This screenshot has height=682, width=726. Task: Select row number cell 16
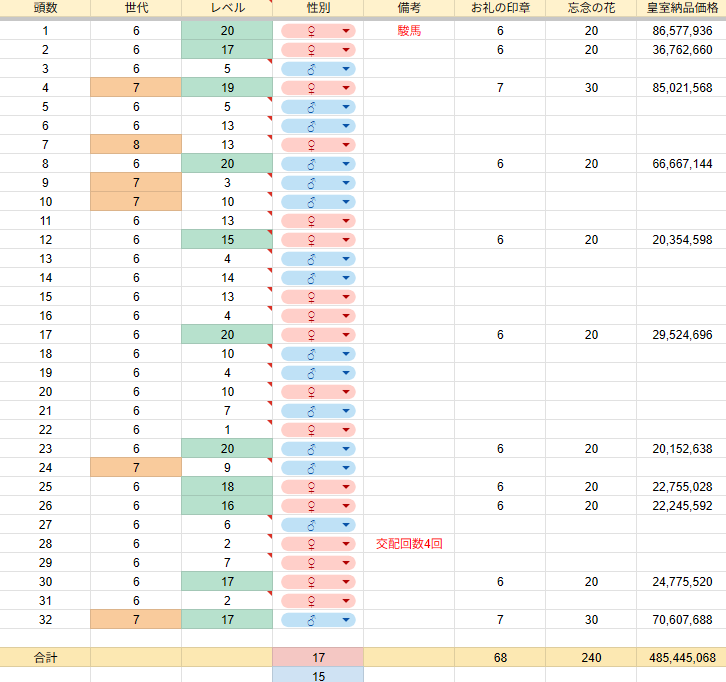[x=45, y=316]
